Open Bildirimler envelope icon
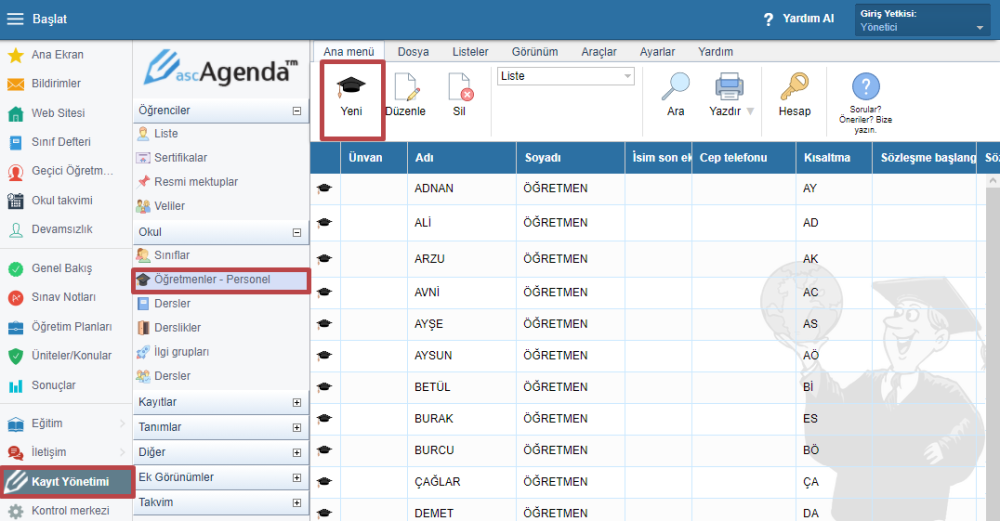Screen dimensions: 1000x521 click(x=15, y=84)
